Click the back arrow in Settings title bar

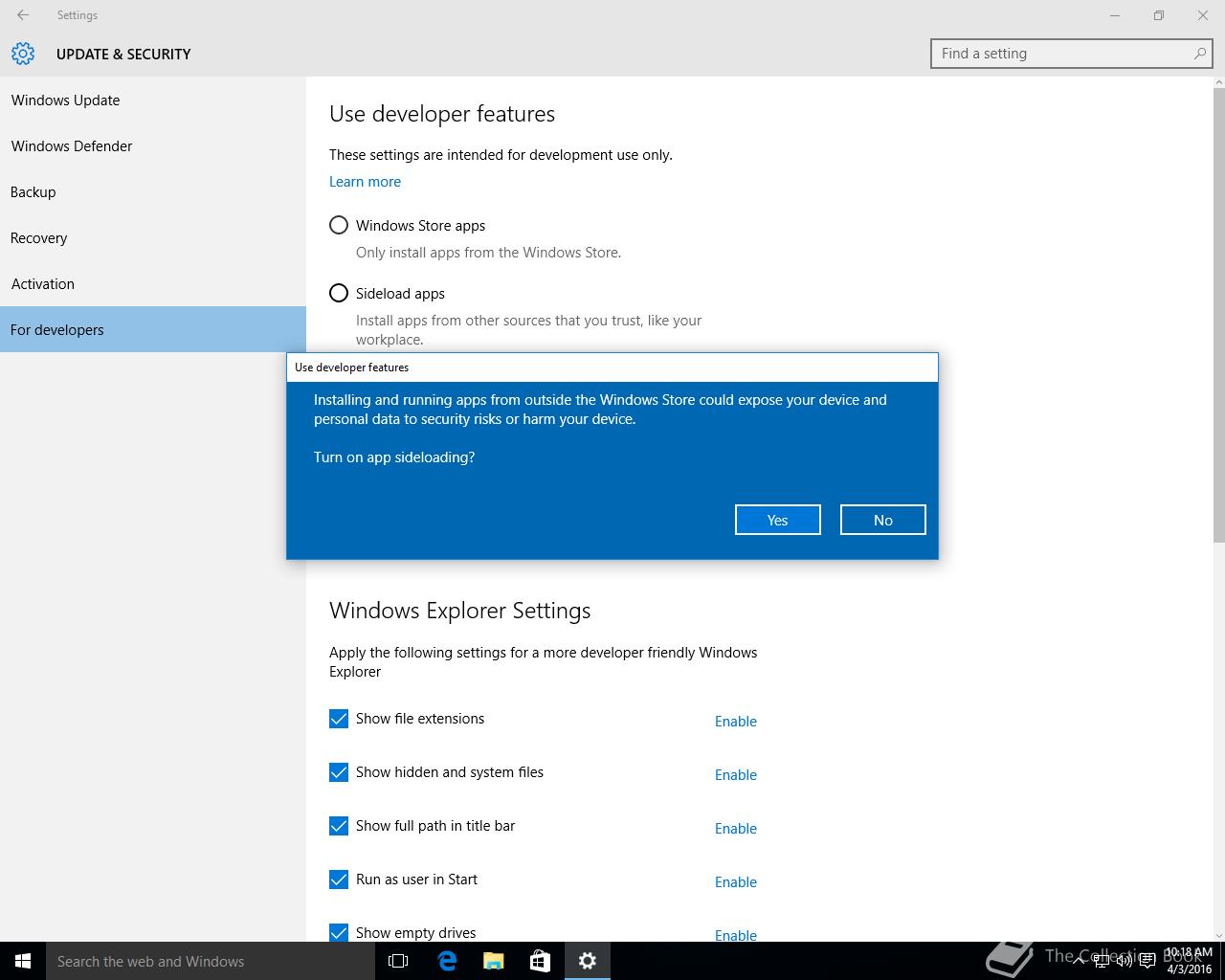(x=23, y=15)
